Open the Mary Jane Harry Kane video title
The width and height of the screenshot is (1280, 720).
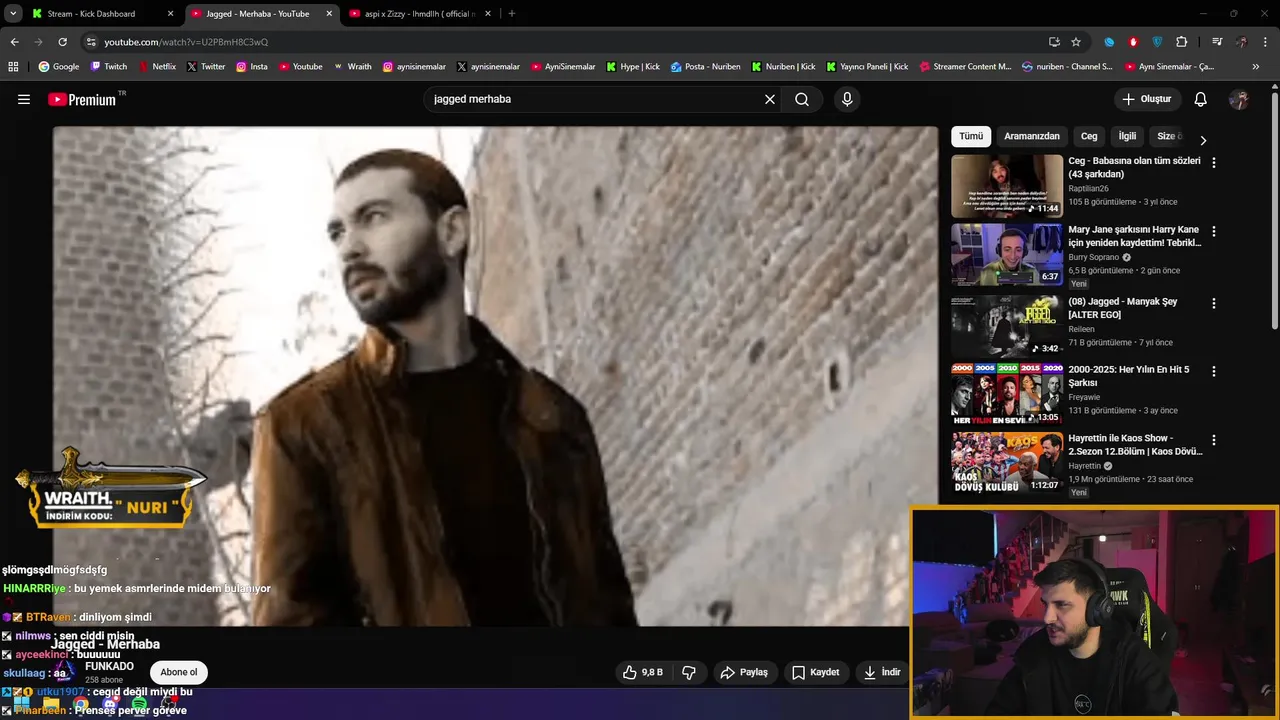1134,236
